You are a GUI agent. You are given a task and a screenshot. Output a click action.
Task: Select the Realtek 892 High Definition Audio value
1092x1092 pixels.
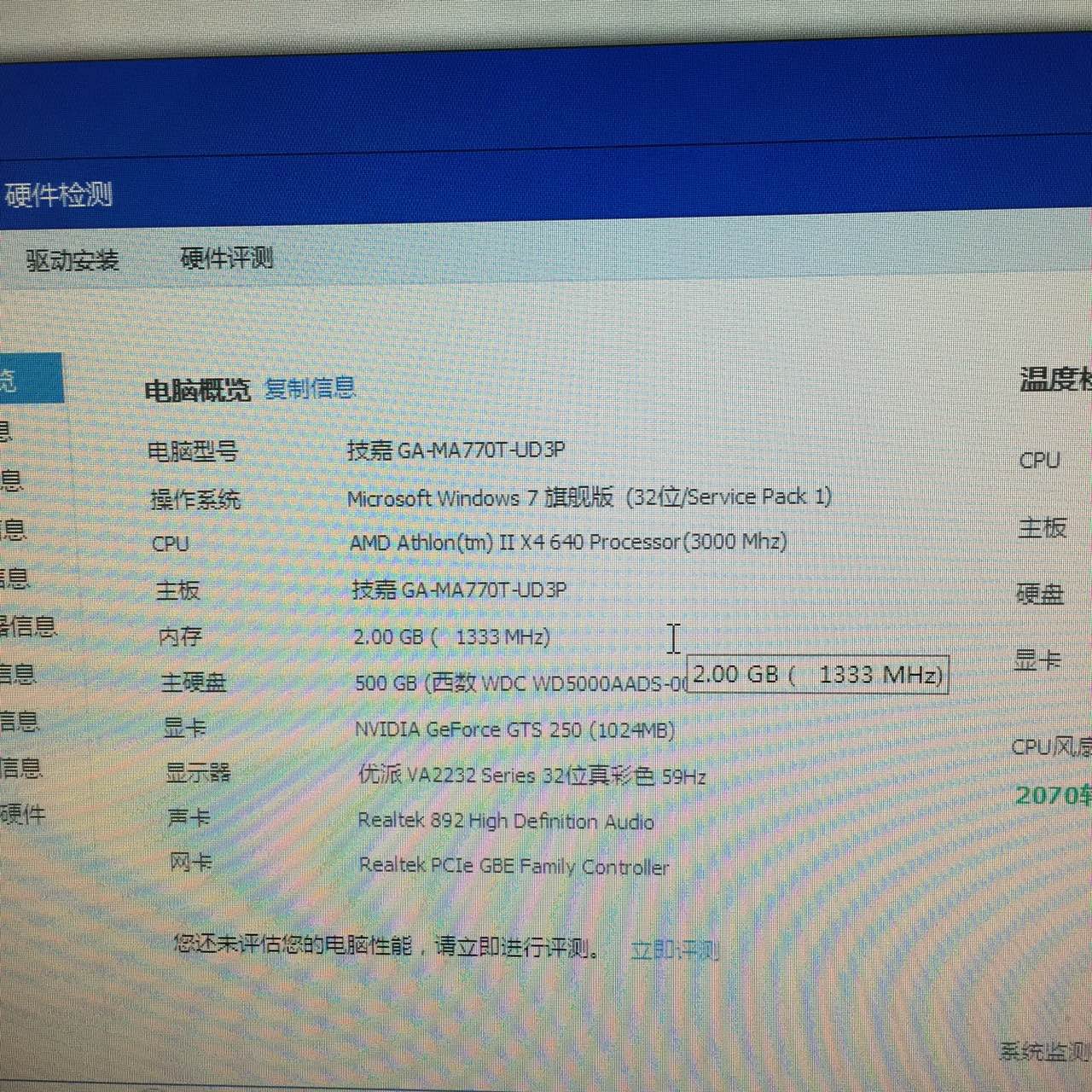point(507,821)
